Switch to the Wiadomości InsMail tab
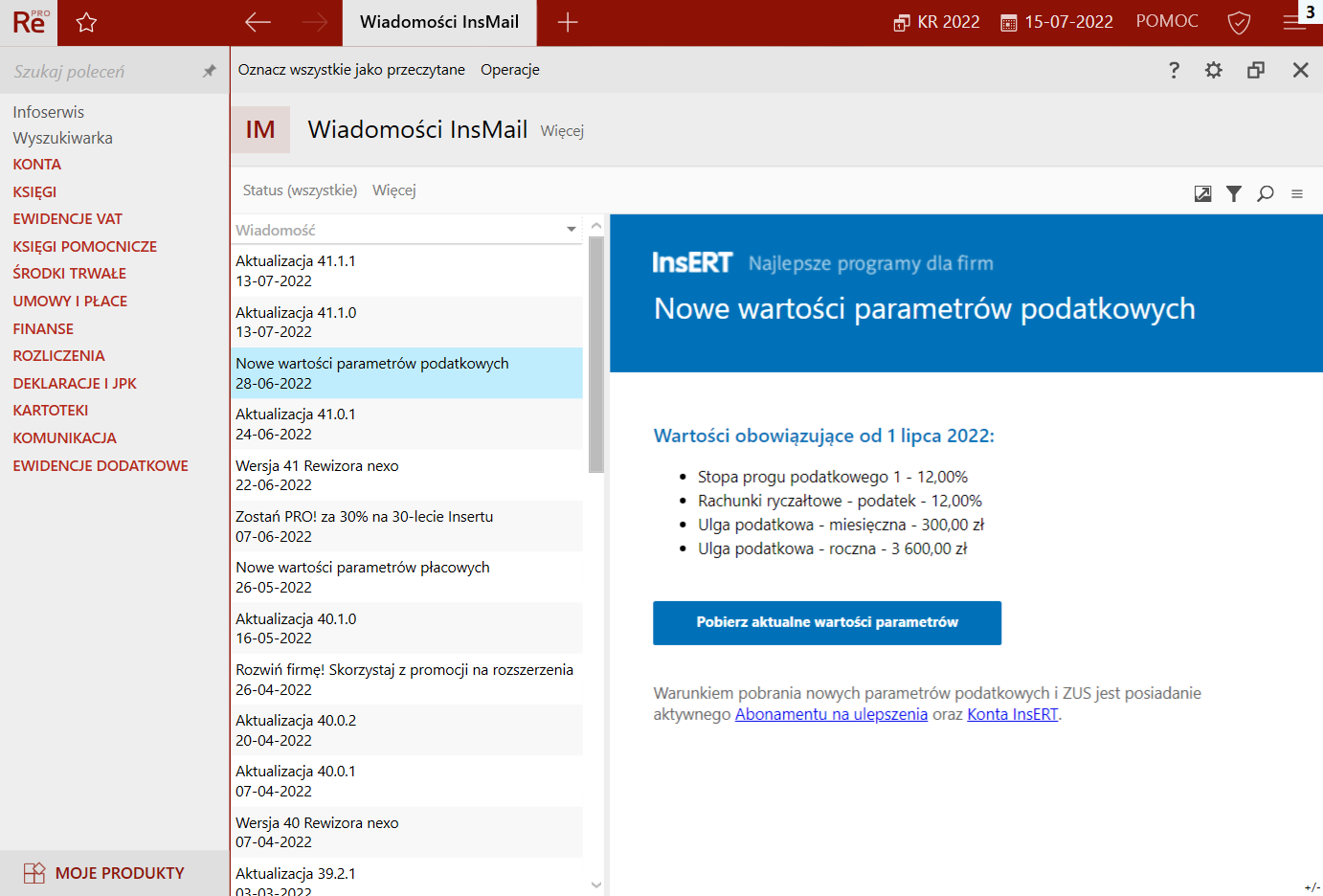 pyautogui.click(x=439, y=22)
